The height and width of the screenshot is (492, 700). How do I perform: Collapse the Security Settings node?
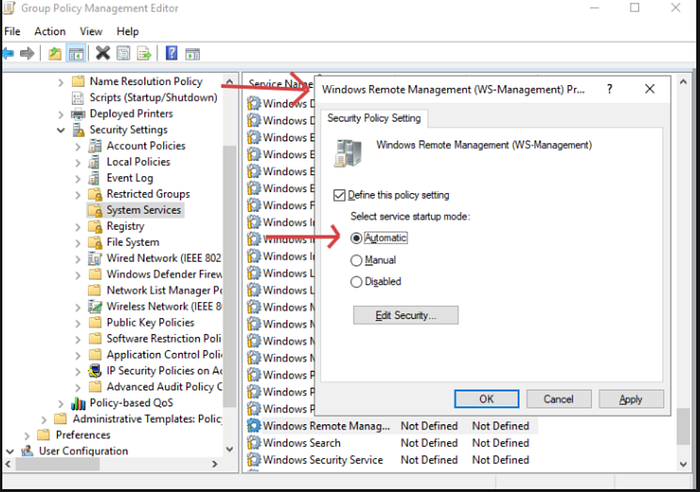coord(61,130)
